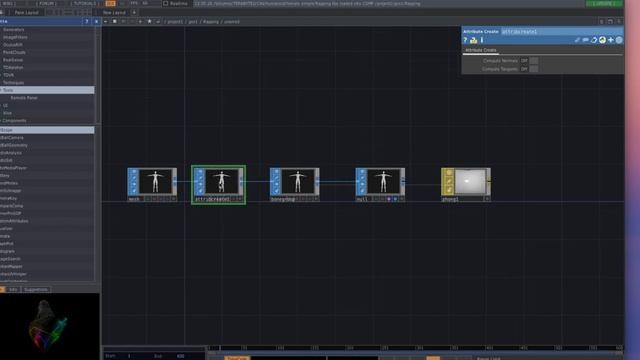Open the FORUM link in top bar
Viewport: 640px width, 360px height.
[x=46, y=3]
